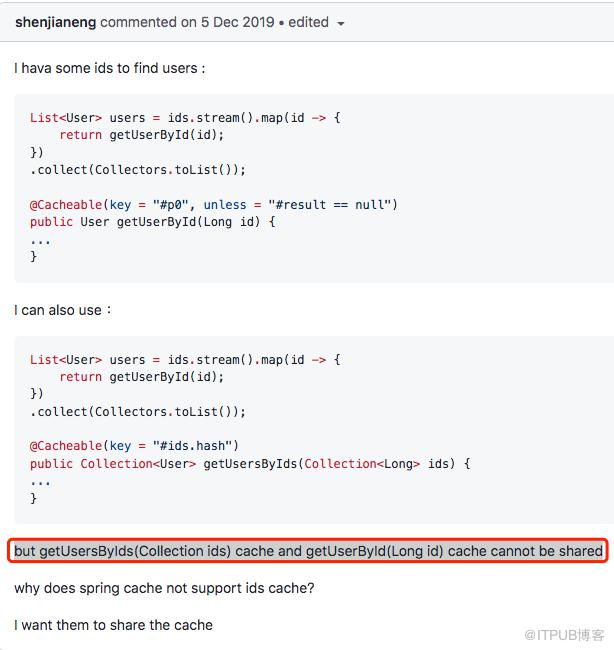Click the "ITPUB博客" watermark text
Screen dimensions: 614x650
568,634
